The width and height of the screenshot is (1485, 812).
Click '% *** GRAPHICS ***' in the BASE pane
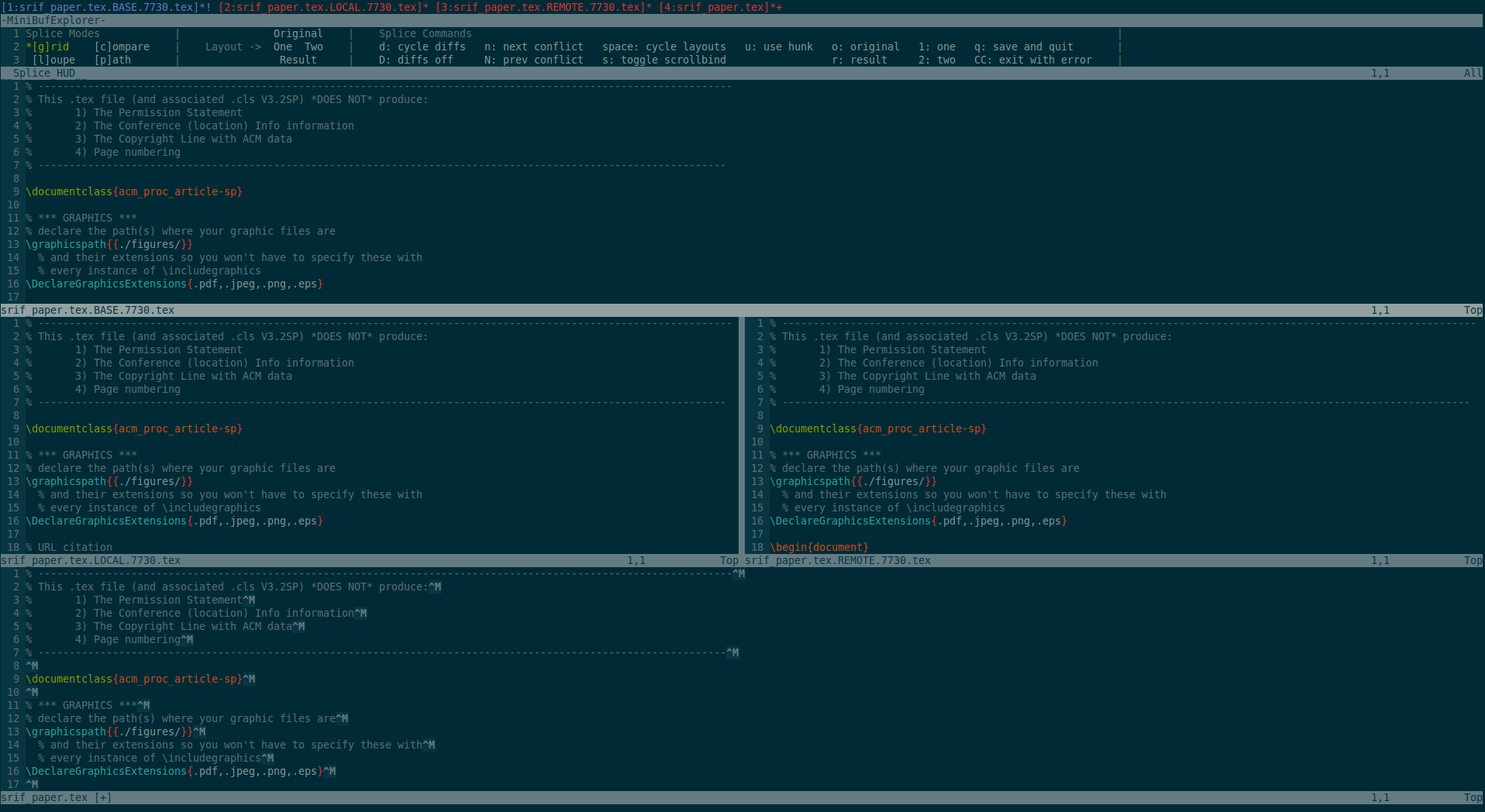81,218
